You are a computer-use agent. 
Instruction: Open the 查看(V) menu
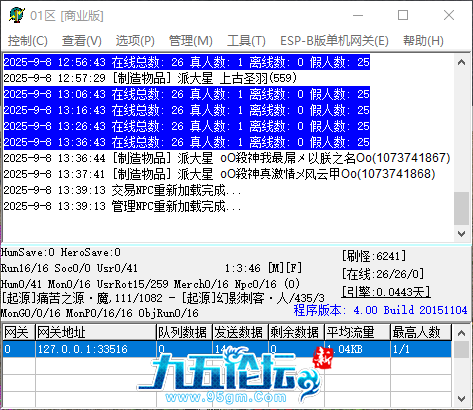coord(82,41)
